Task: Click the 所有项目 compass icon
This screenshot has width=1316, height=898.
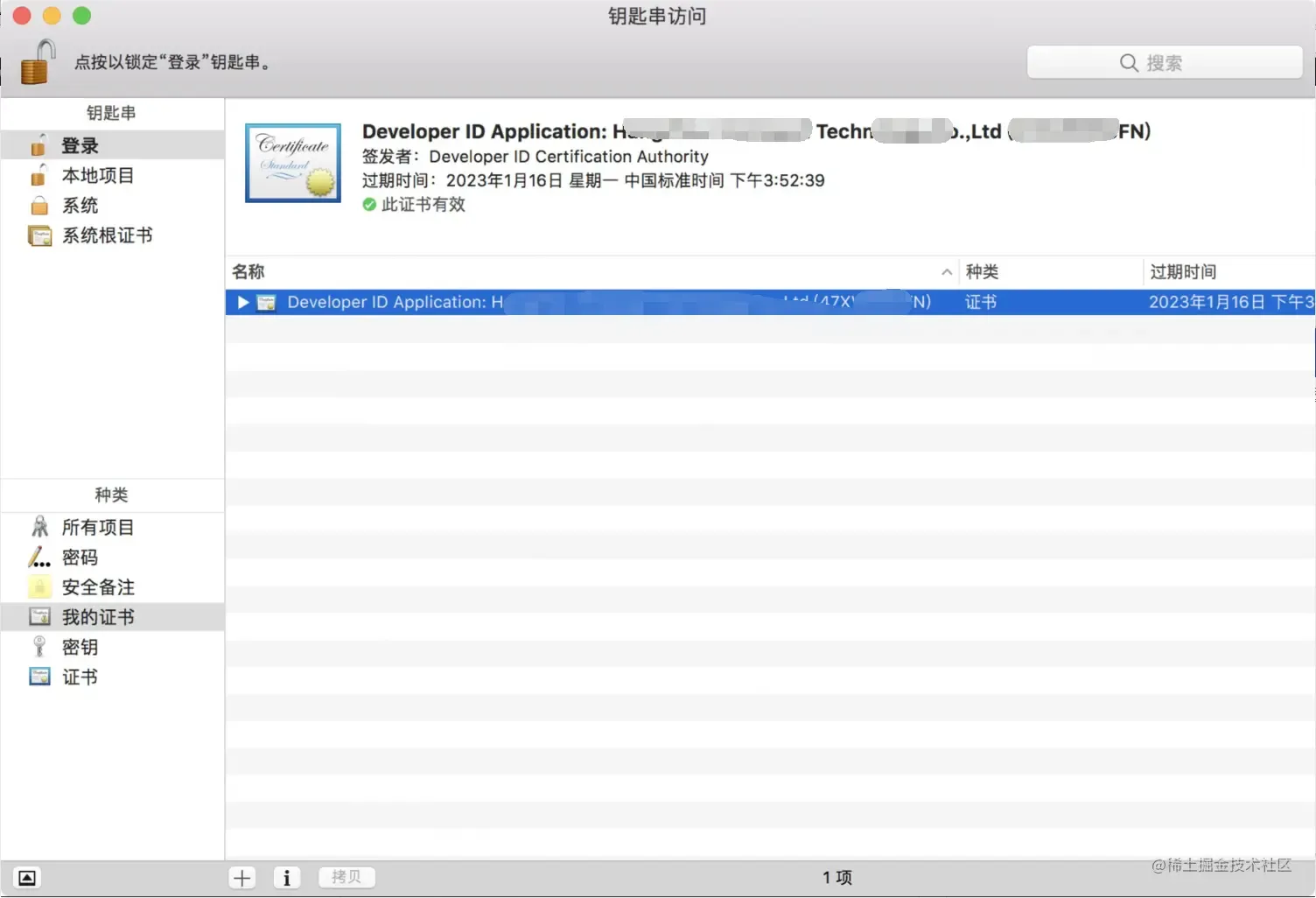Action: tap(39, 526)
